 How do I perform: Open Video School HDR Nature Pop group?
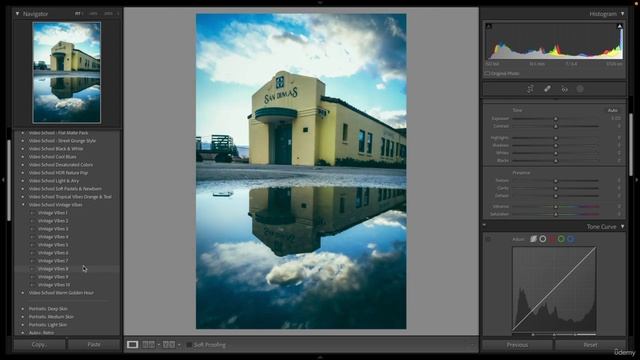point(58,173)
